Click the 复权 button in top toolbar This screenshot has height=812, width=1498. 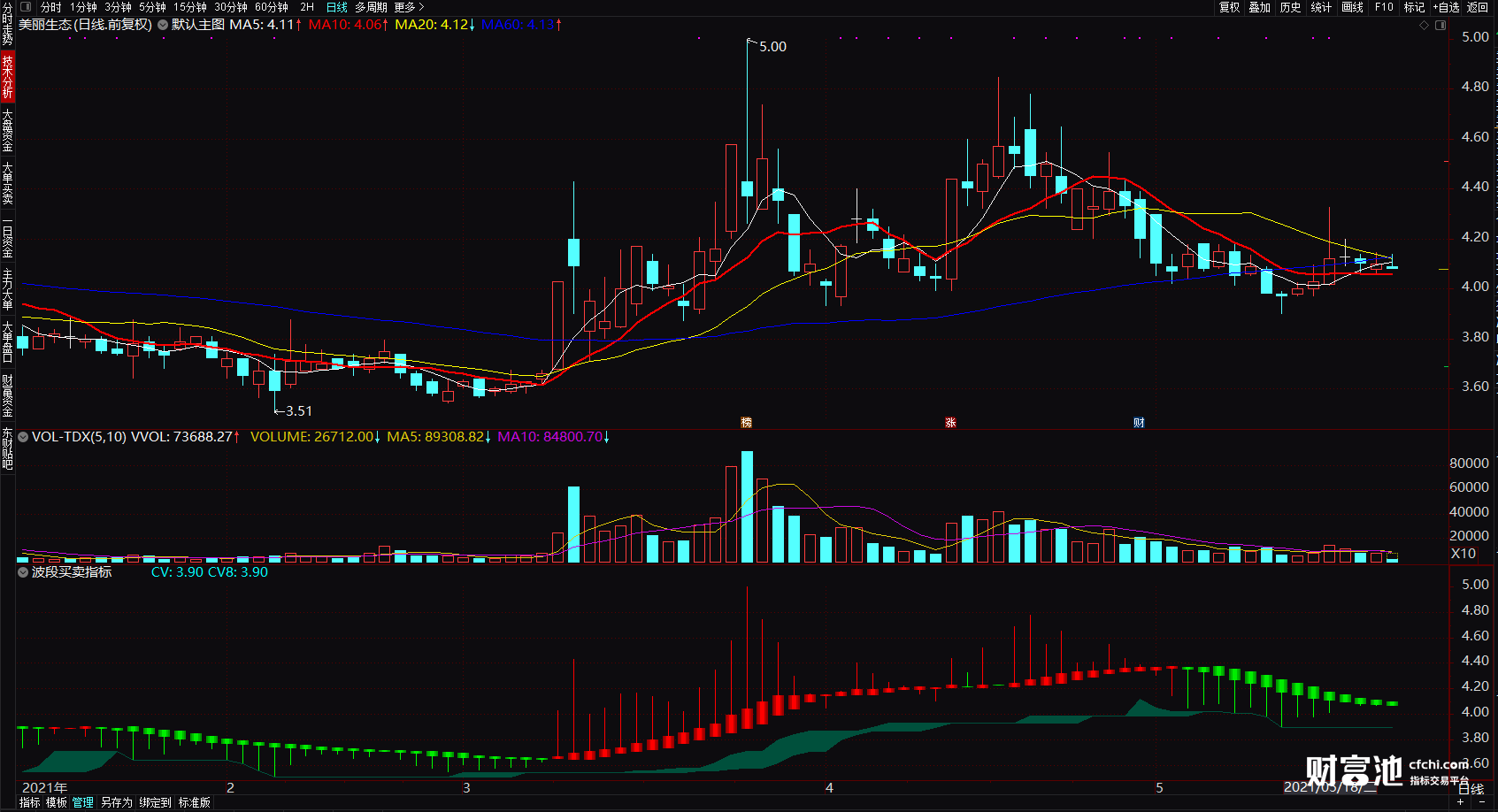1229,7
